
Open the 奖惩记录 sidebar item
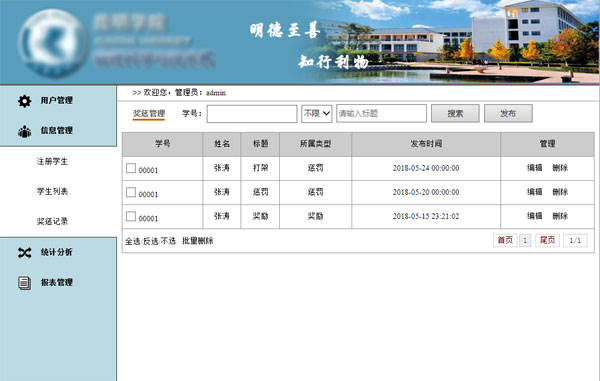pyautogui.click(x=52, y=221)
